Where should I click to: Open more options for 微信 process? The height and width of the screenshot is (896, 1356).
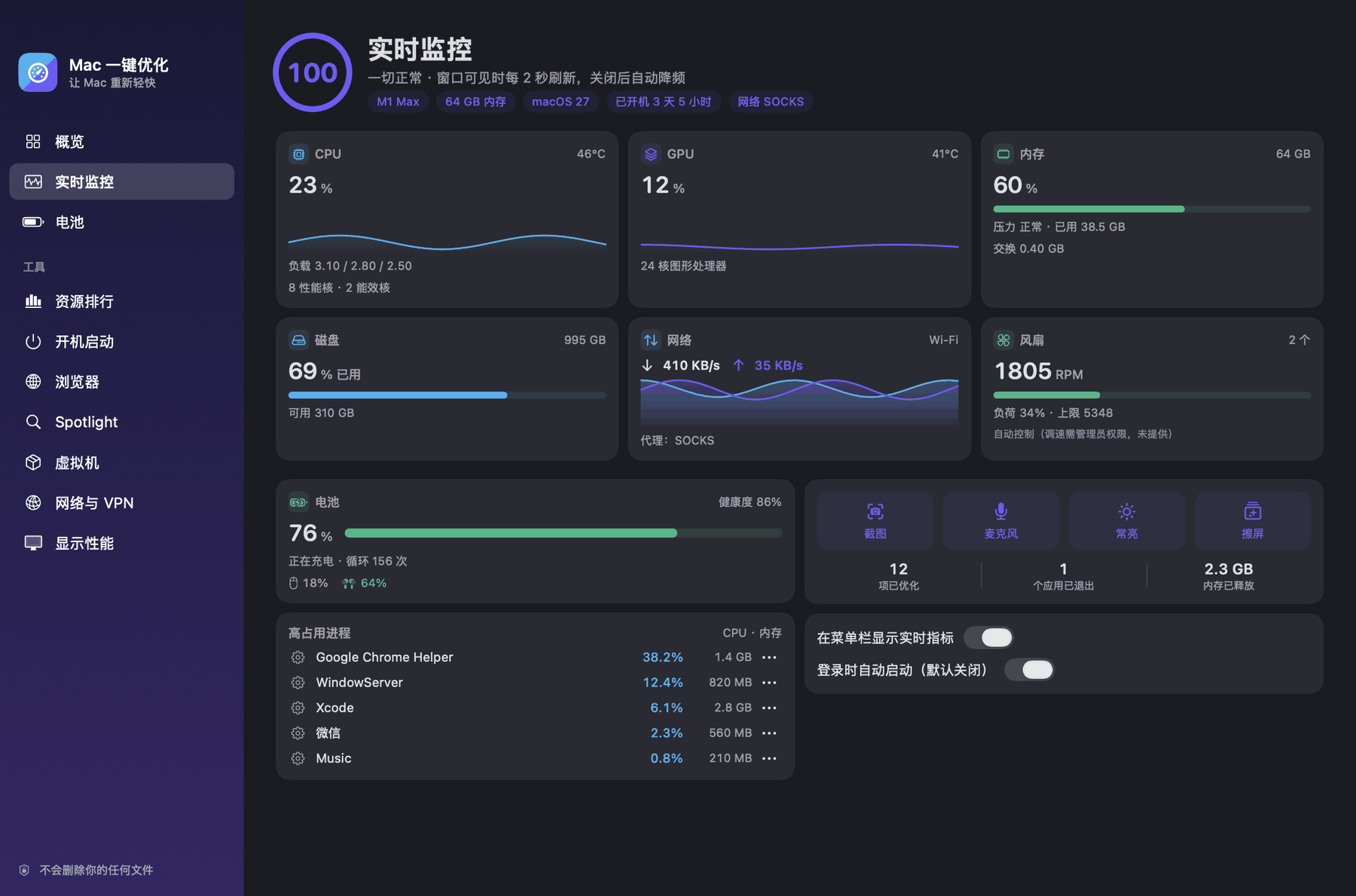tap(769, 733)
